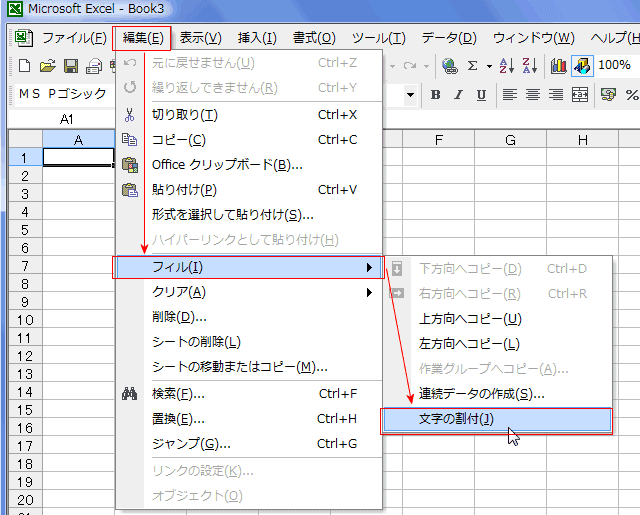Viewport: 640px width, 515px height.
Task: Choose Move or Copy Sheet (シートの移動またはコピー)
Action: 249,367
